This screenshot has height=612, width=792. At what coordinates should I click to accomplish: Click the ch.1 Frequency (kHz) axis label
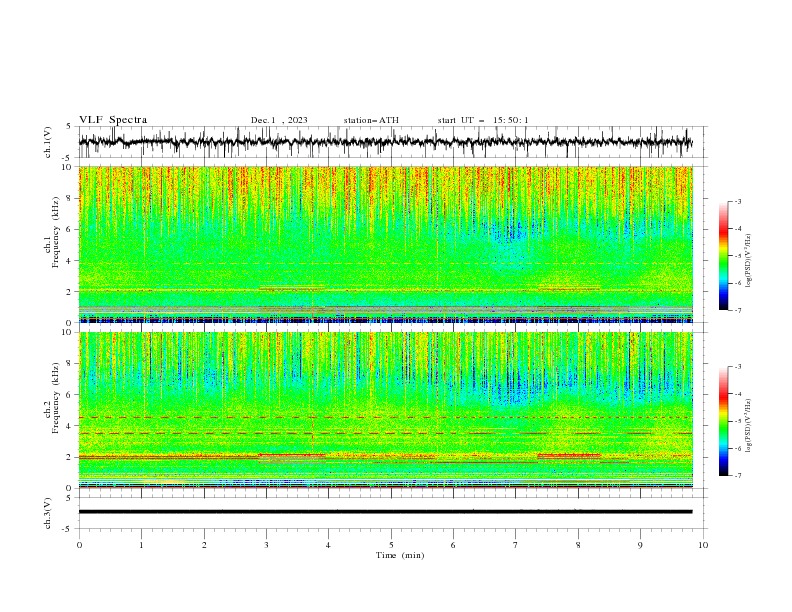click(53, 232)
